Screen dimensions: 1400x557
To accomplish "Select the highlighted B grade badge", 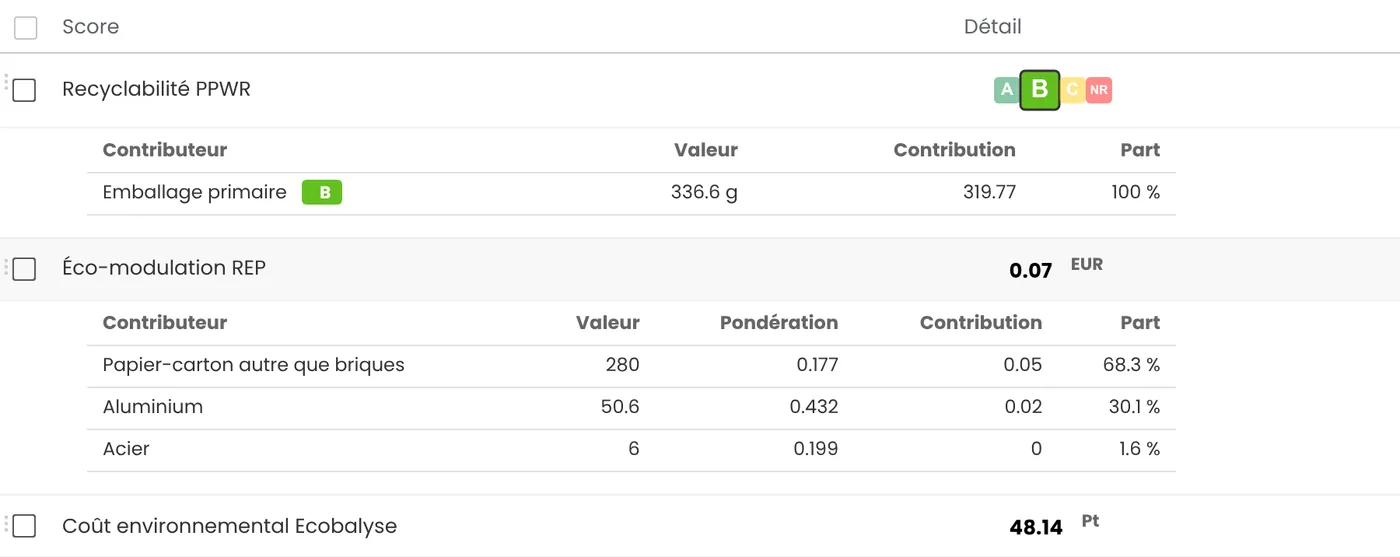I will click(x=1040, y=90).
